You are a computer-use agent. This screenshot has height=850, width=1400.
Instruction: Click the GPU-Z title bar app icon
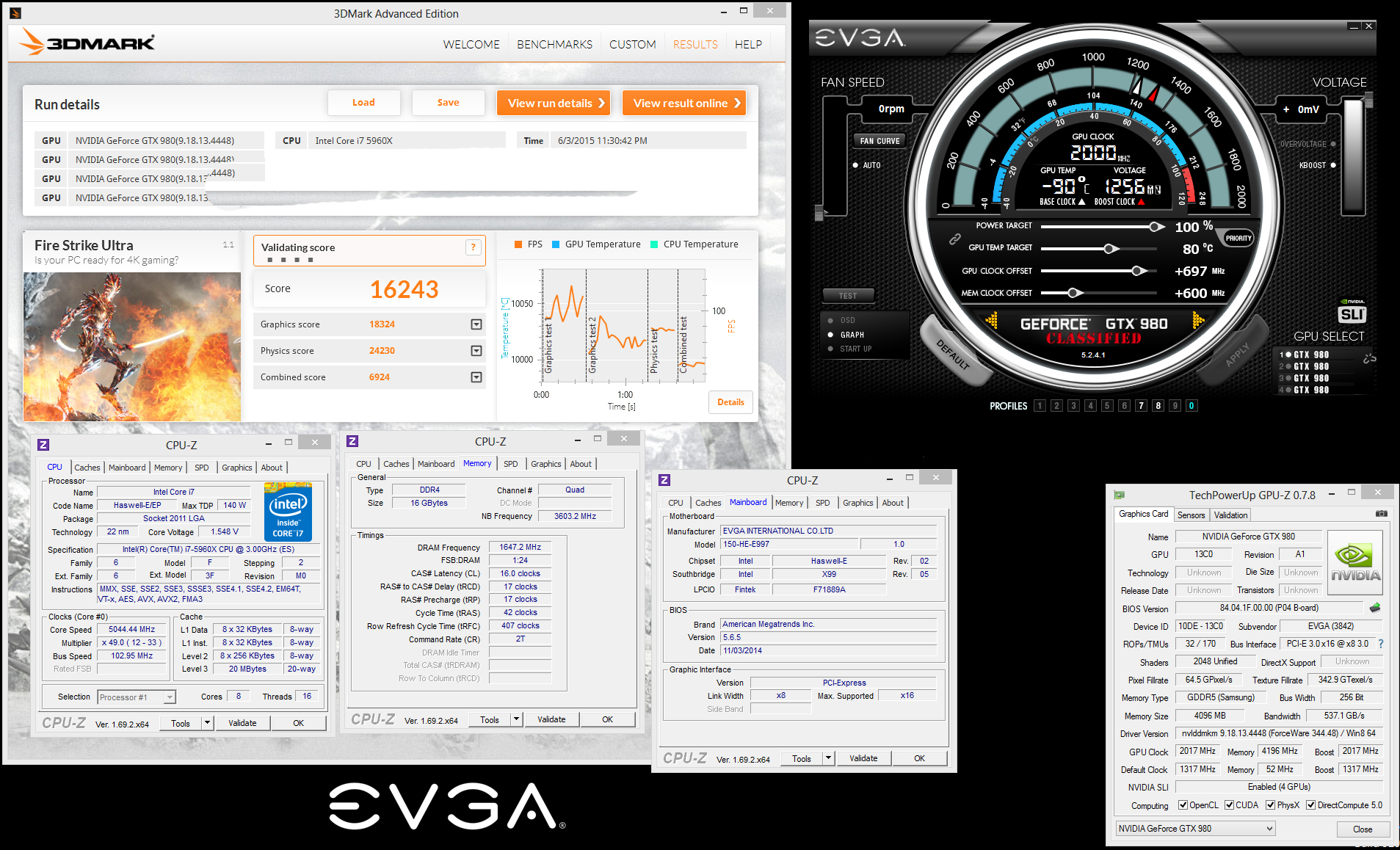coord(1120,495)
